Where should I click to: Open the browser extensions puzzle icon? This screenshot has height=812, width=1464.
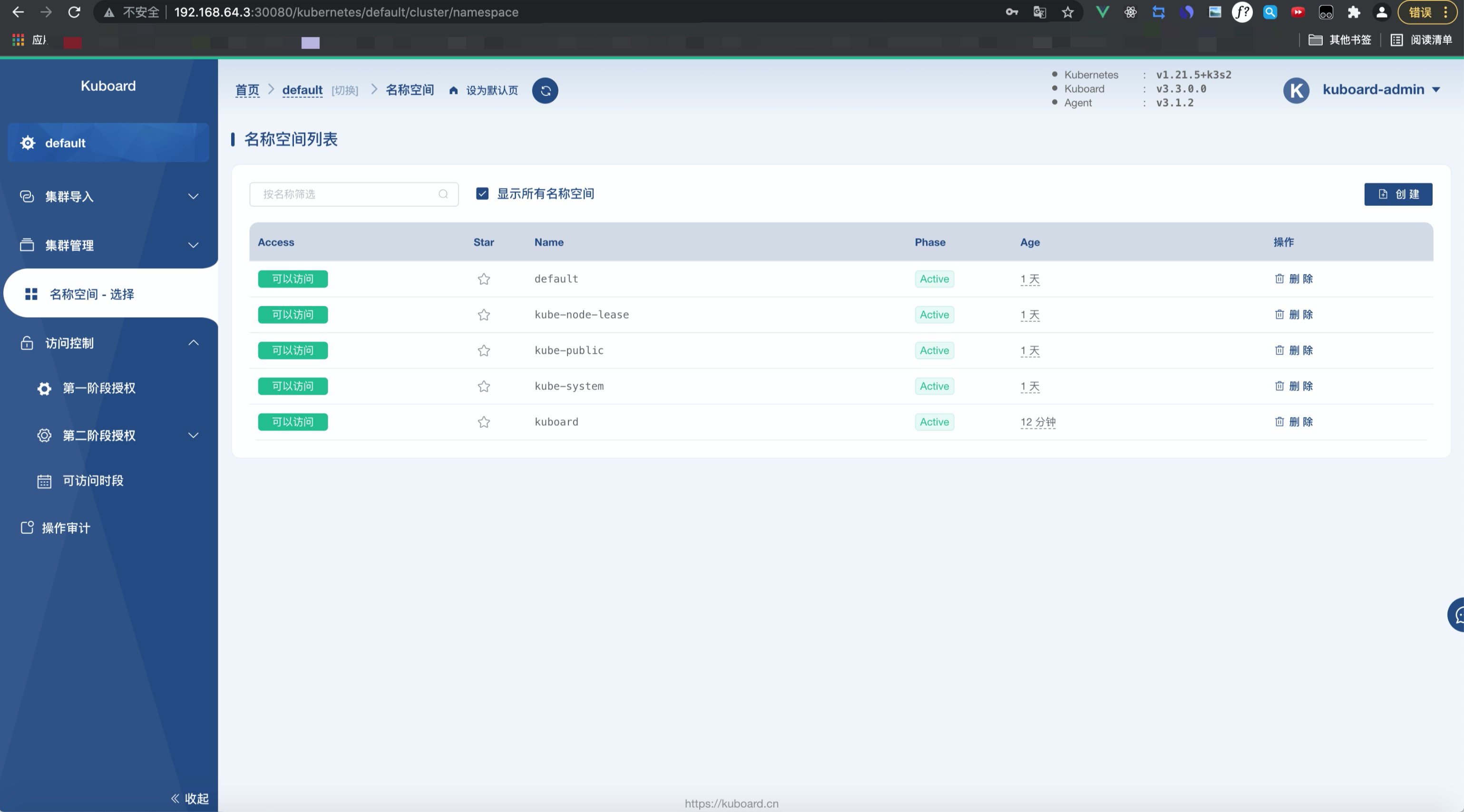point(1354,12)
